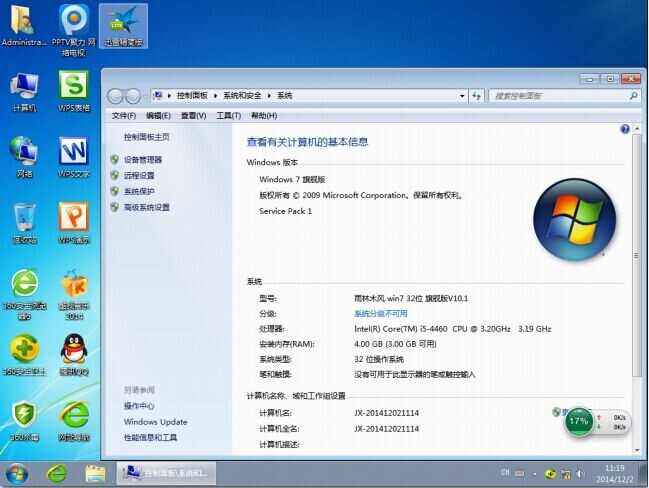649x488 pixels.
Task: Select the Intel Core i5-4460 processor text
Action: point(452,329)
